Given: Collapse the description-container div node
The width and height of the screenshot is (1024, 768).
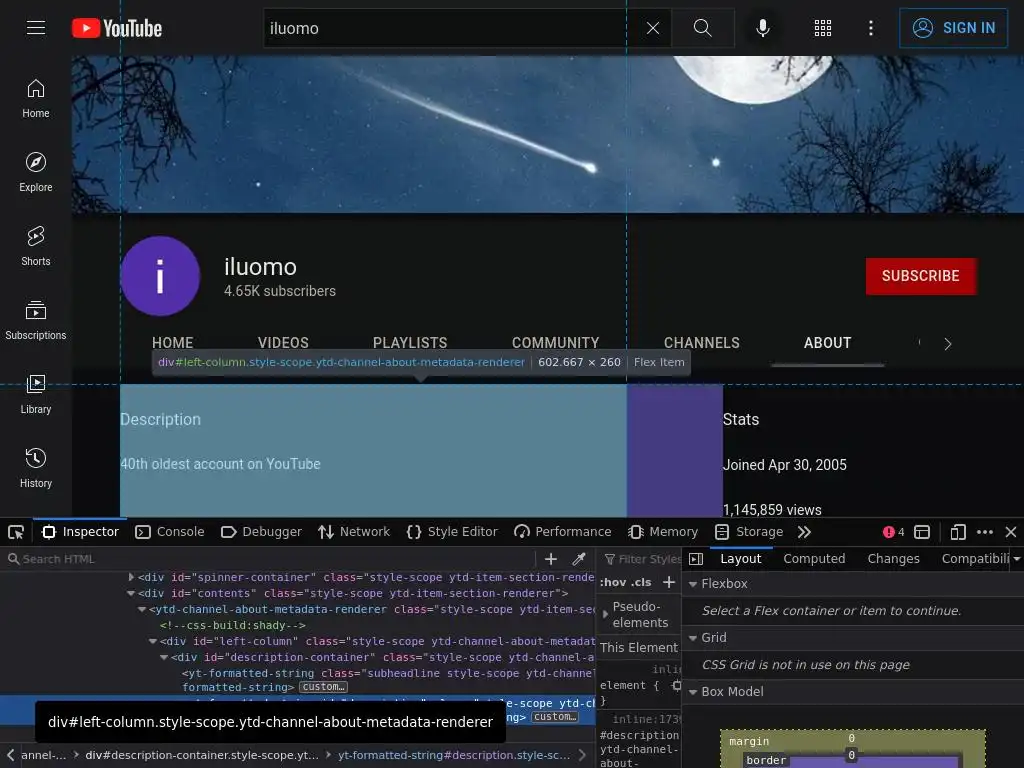Looking at the screenshot, I should (x=164, y=658).
